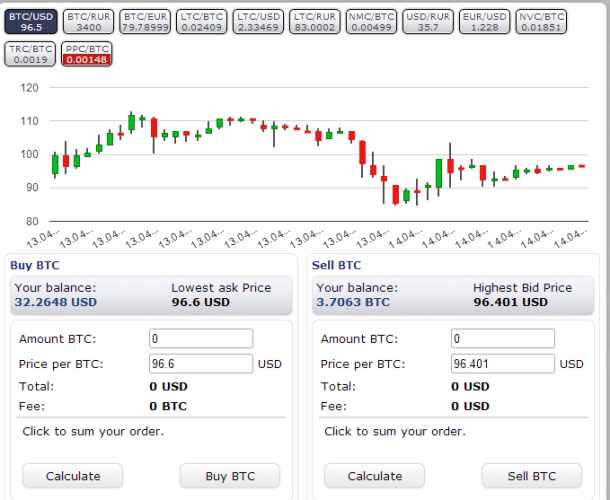This screenshot has width=610, height=500.
Task: Click the 80 label on chart axis
Action: point(32,221)
